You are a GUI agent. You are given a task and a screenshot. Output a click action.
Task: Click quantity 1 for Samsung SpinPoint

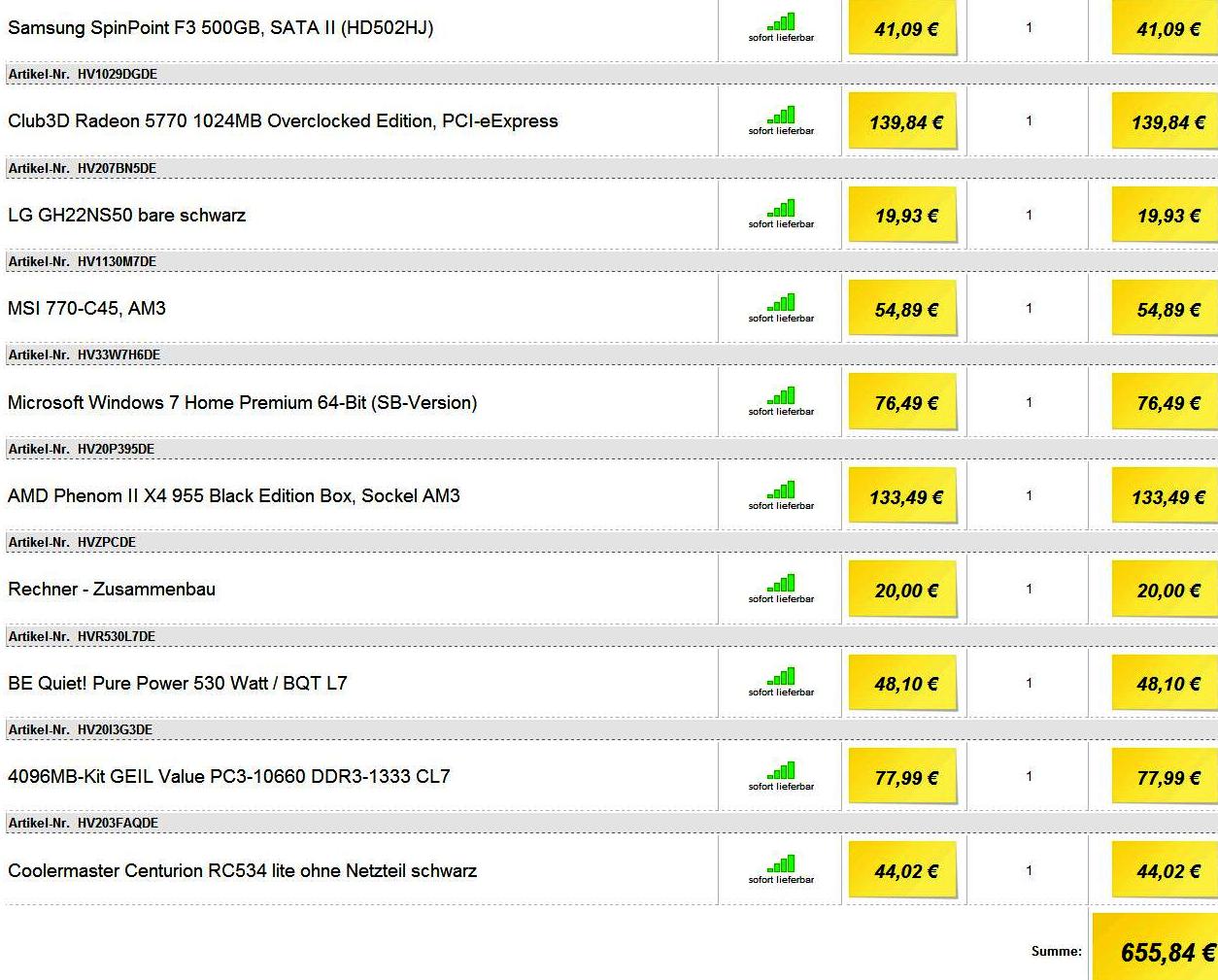[x=1029, y=27]
